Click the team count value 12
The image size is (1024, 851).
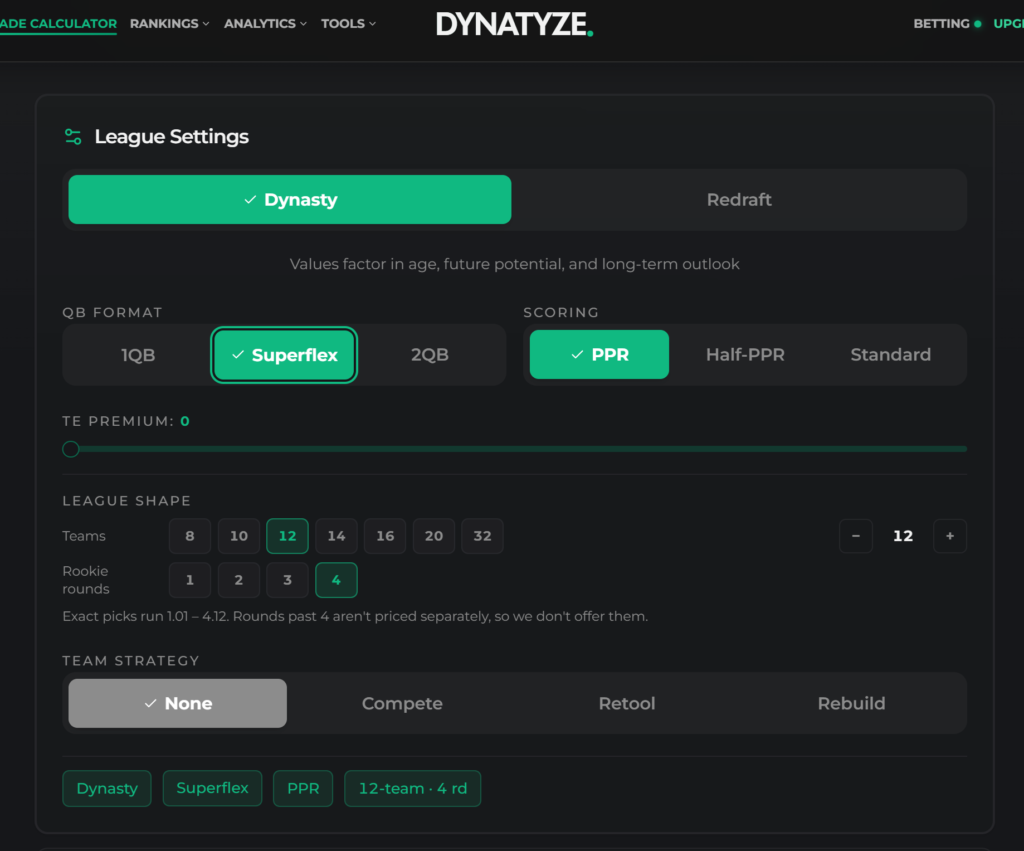pos(903,536)
